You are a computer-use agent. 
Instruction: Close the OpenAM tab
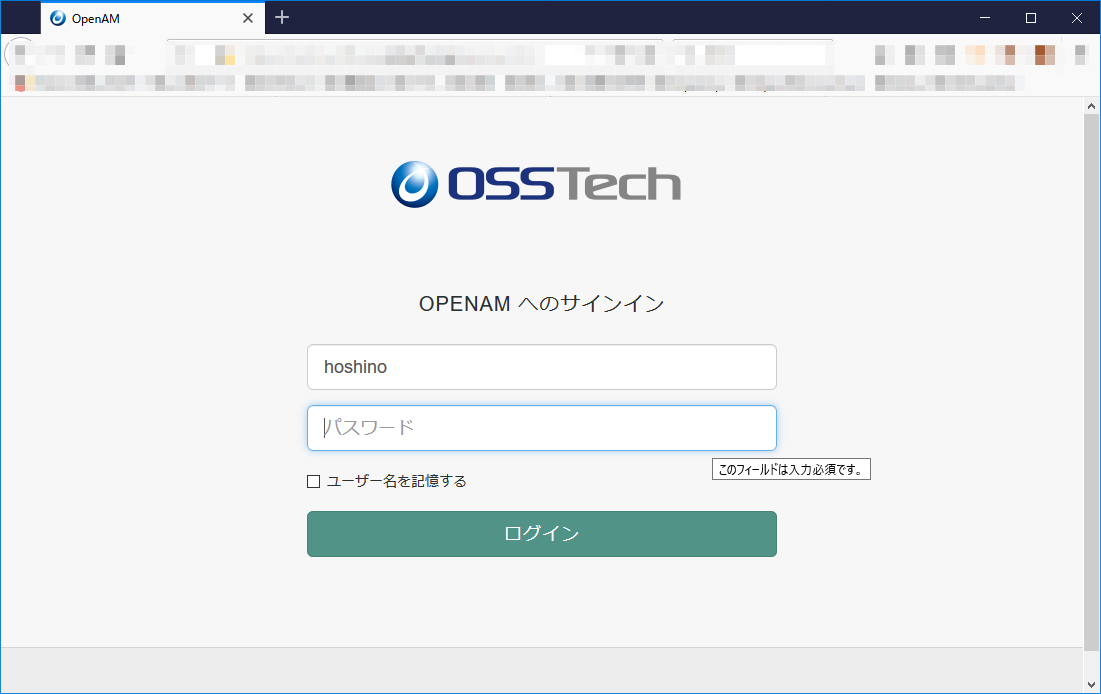[248, 18]
